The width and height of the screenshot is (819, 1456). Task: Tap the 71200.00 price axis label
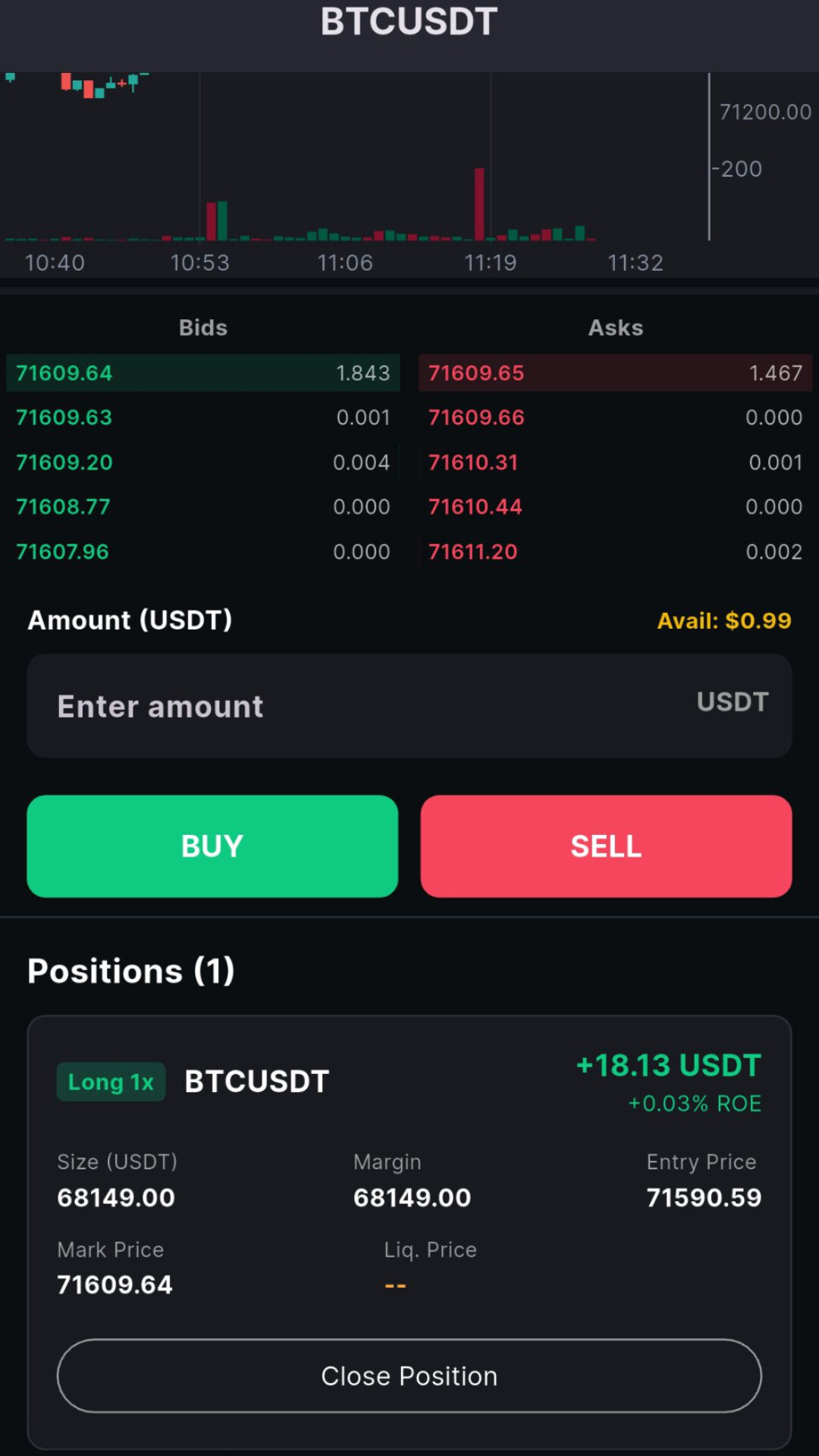tap(765, 112)
